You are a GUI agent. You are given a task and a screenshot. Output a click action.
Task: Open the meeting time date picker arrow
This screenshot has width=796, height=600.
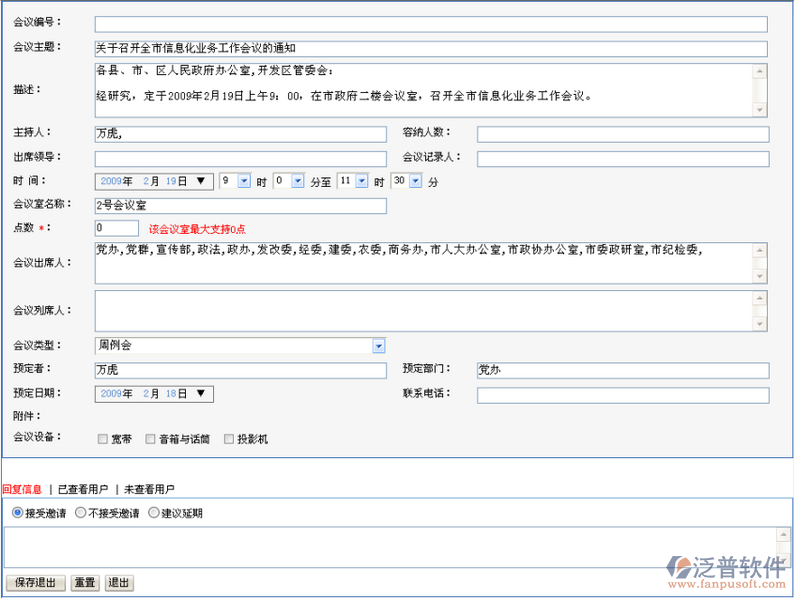tap(203, 181)
